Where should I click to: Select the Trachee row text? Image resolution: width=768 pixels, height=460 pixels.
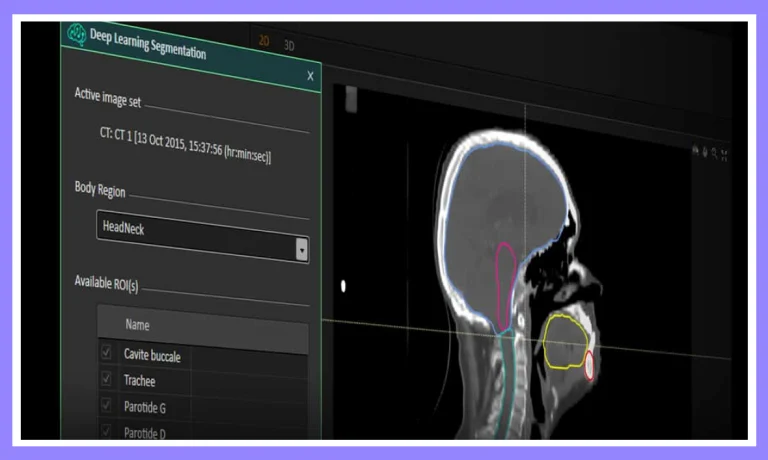tap(140, 381)
